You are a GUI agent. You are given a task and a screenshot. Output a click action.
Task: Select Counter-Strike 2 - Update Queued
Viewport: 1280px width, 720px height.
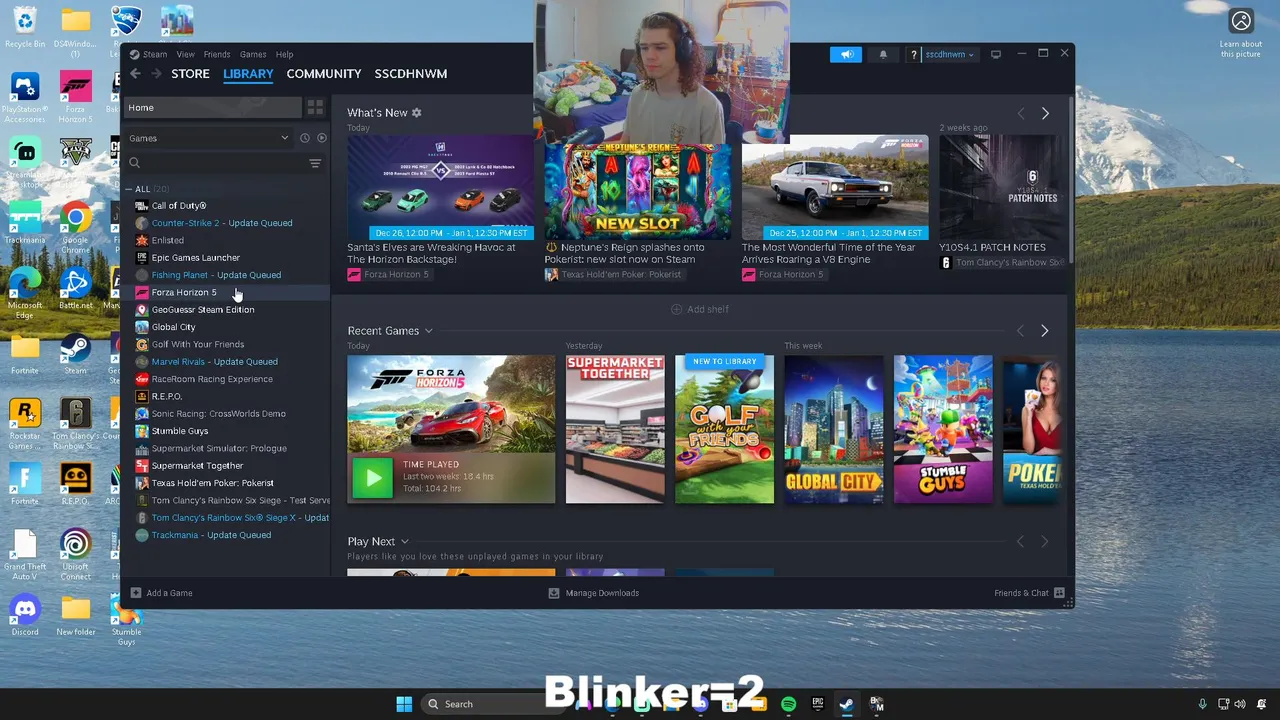(x=222, y=223)
